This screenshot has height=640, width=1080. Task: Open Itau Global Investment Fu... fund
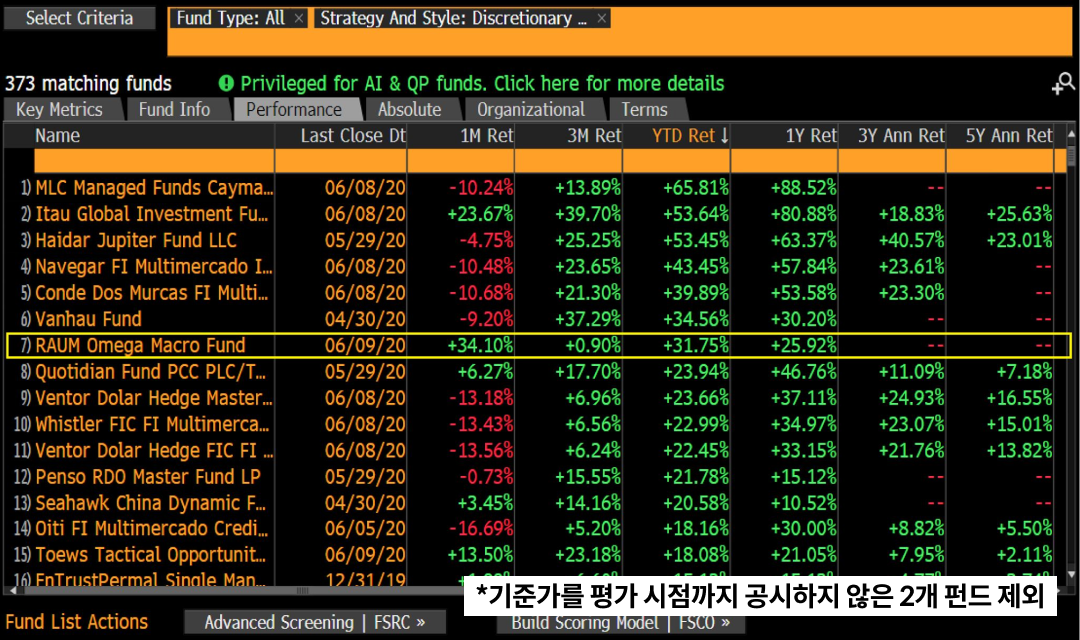(x=152, y=214)
